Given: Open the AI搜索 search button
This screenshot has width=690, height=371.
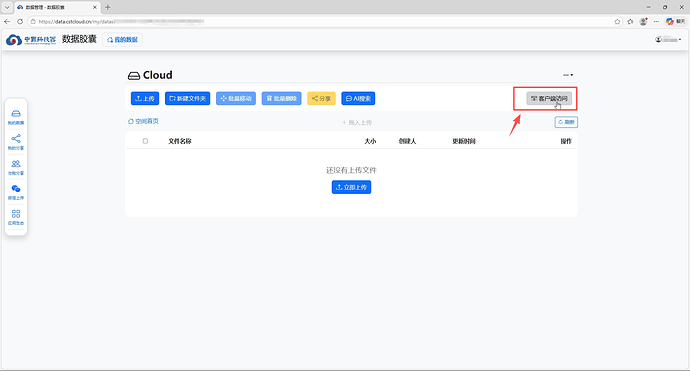Looking at the screenshot, I should tap(358, 99).
